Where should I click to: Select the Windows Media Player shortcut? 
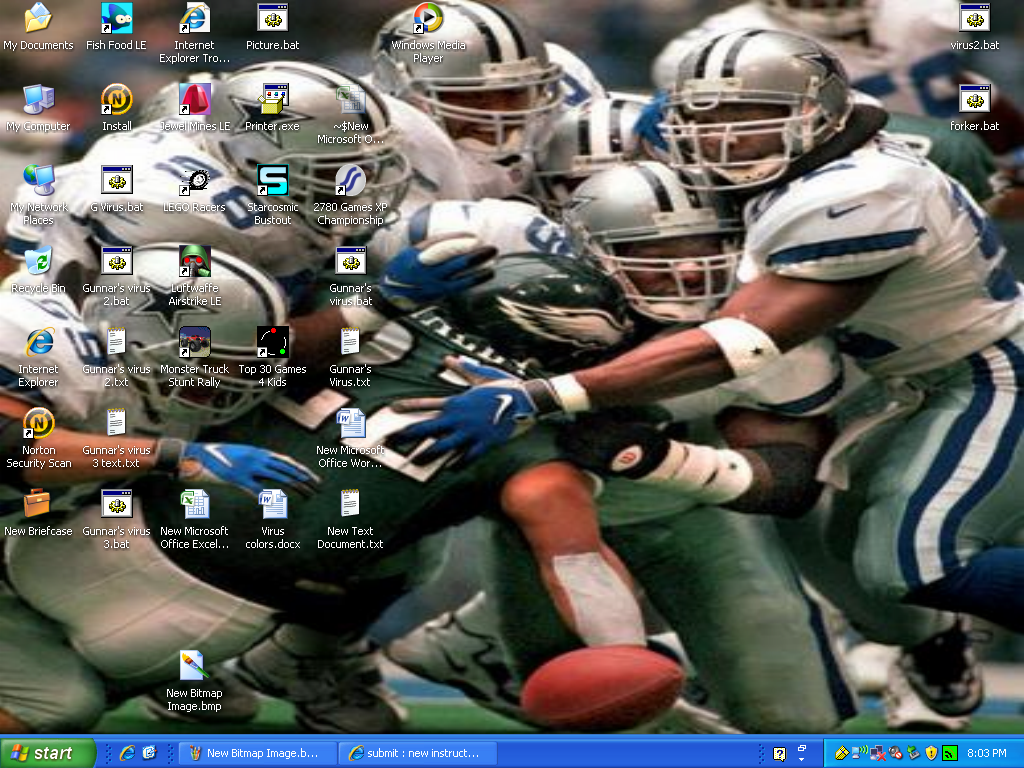pyautogui.click(x=428, y=33)
